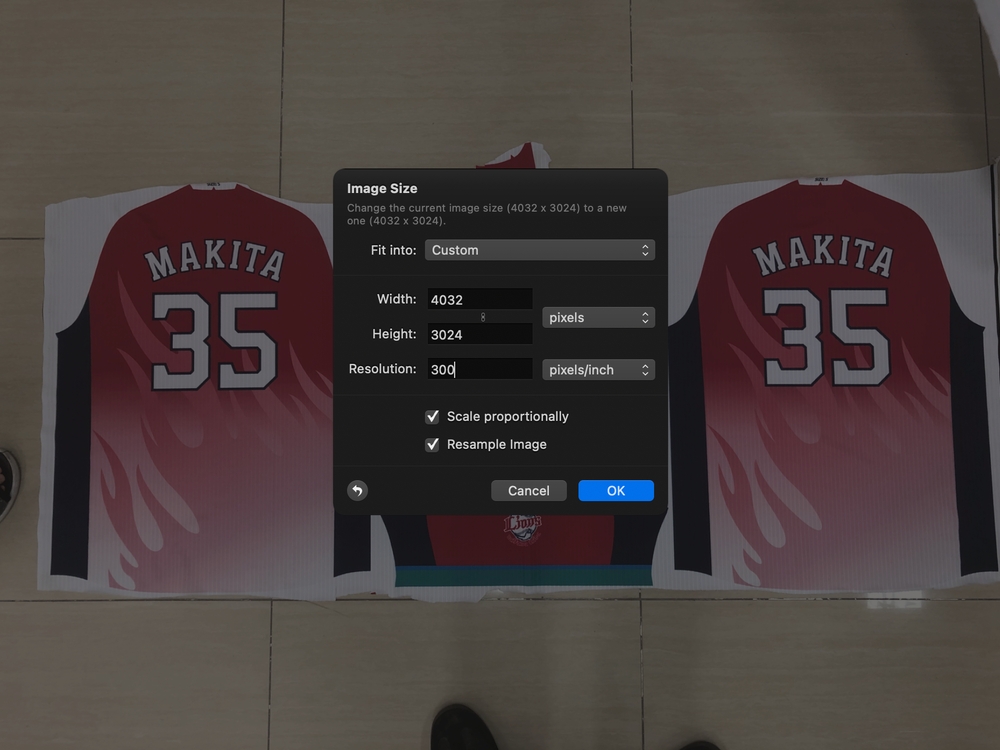Click the proportional lock icon between Width and Height
This screenshot has height=750, width=1000.
[x=483, y=317]
